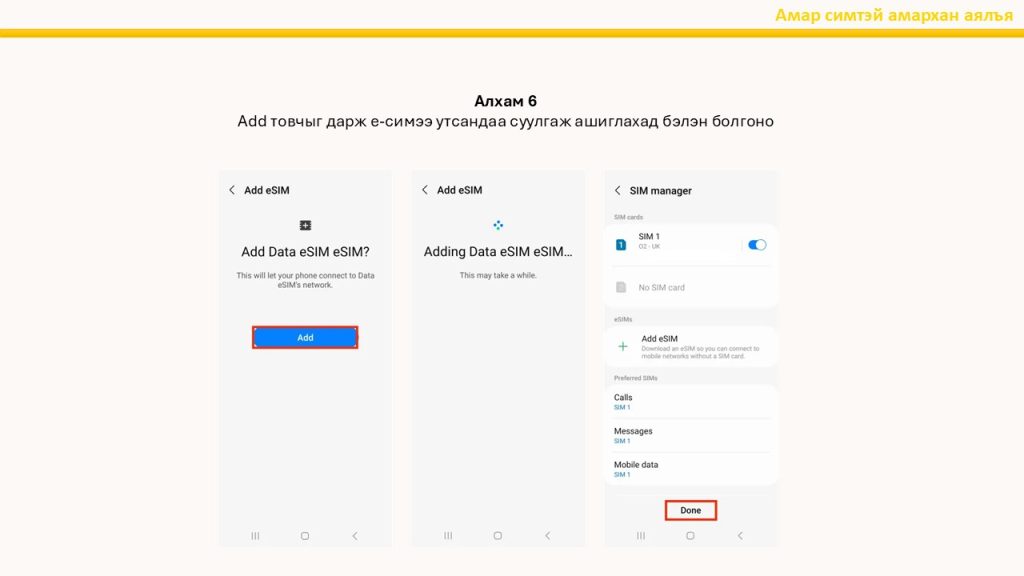
Task: Click the blue Add button
Action: tap(305, 338)
